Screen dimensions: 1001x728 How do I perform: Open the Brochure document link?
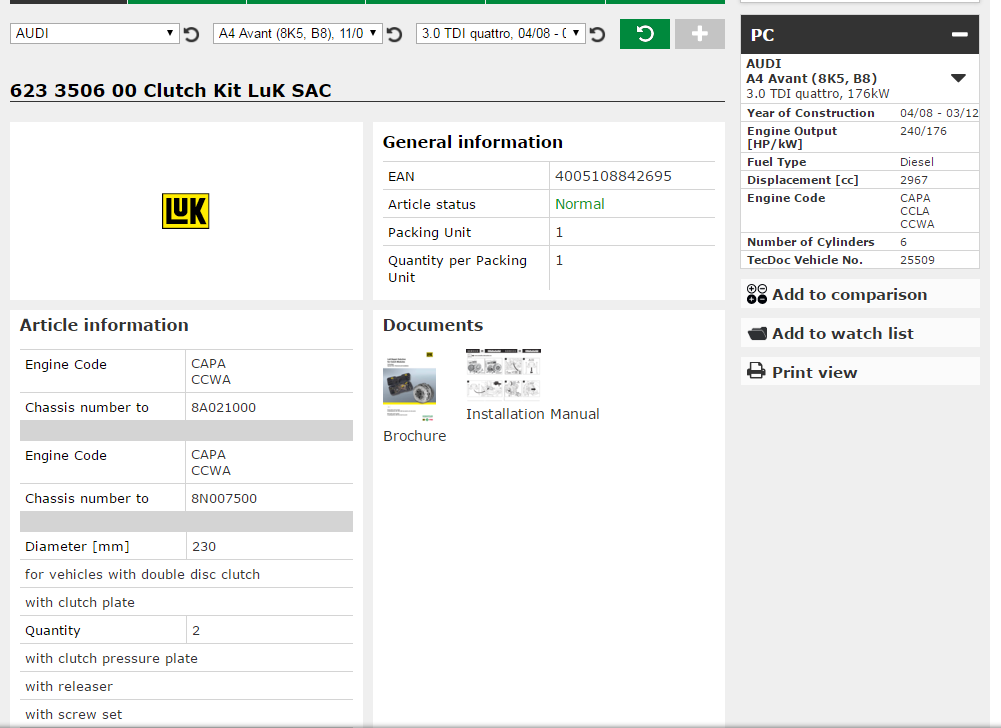pyautogui.click(x=415, y=436)
